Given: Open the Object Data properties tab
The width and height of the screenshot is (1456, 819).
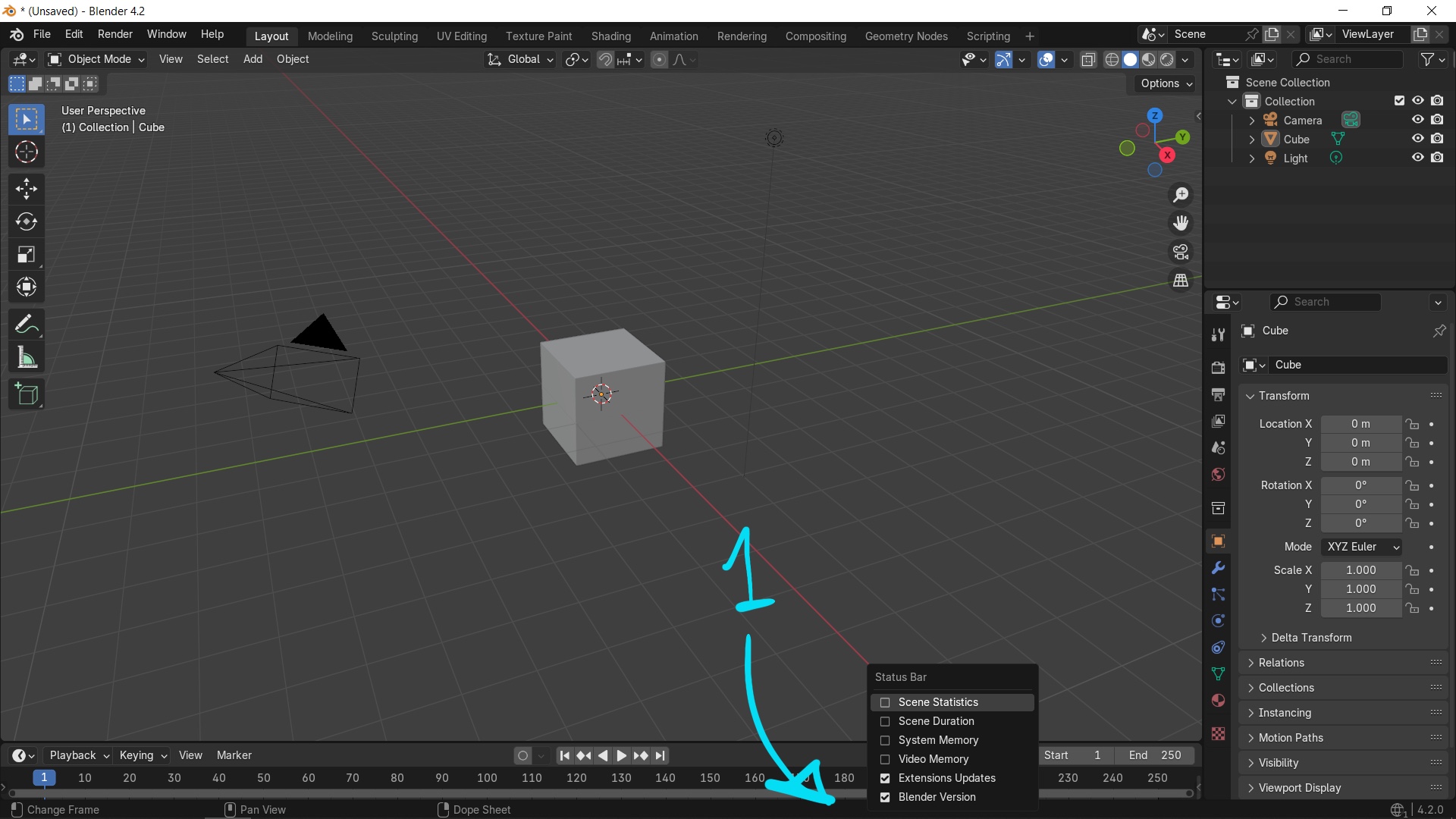Looking at the screenshot, I should (1219, 674).
